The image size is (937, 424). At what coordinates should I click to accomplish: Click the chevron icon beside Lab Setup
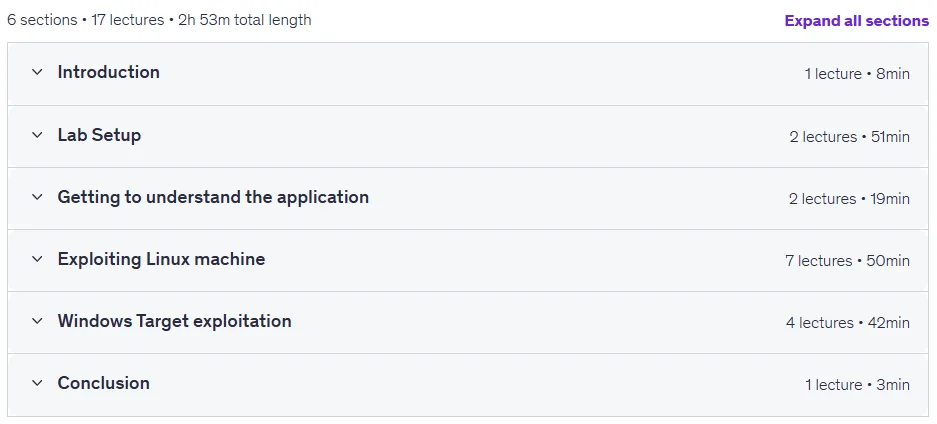tap(37, 135)
